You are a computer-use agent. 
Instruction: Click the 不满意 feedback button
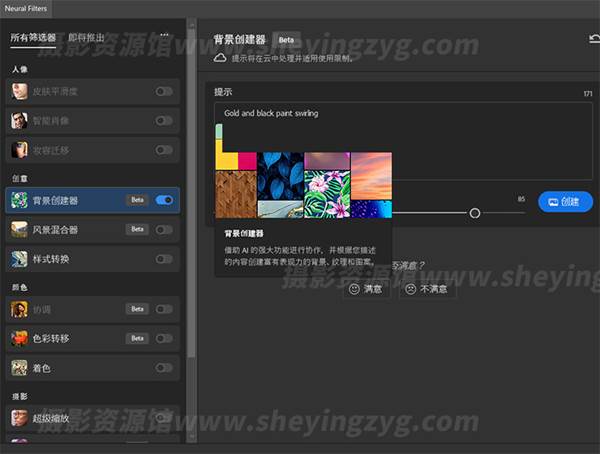click(x=427, y=288)
